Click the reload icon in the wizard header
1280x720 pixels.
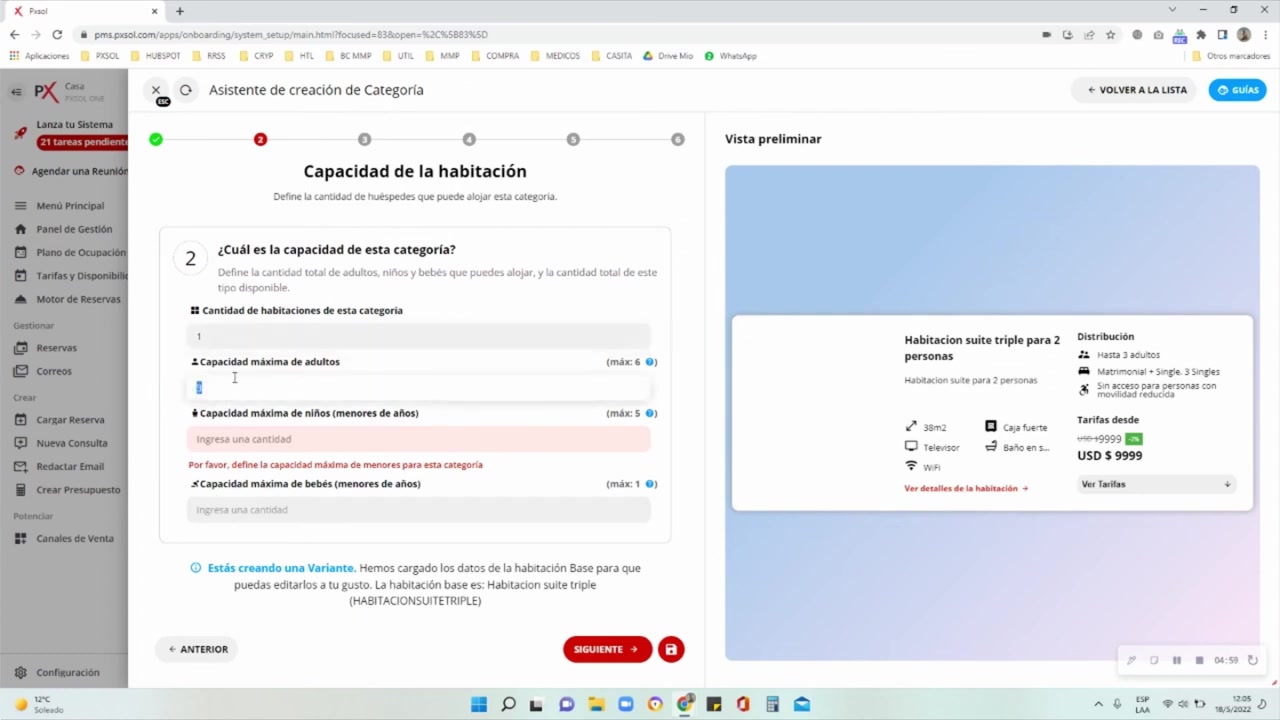coord(185,89)
